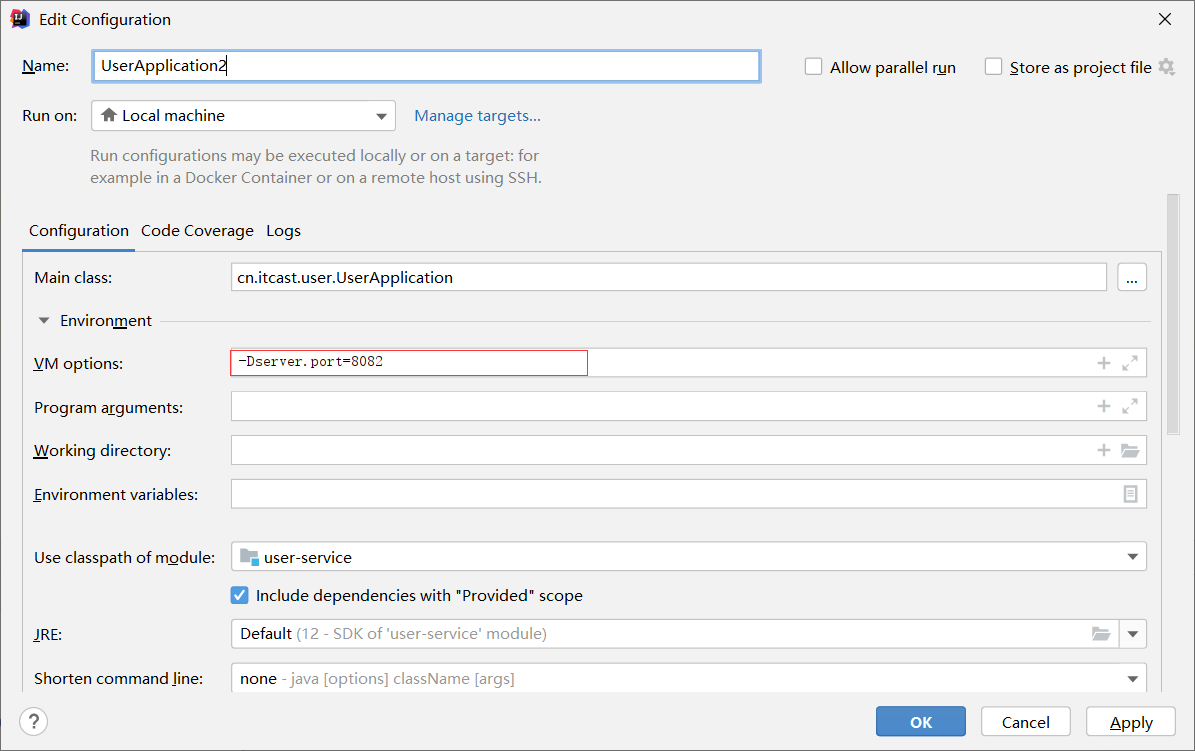Switch to Logs tab
Viewport: 1195px width, 751px height.
pos(284,231)
